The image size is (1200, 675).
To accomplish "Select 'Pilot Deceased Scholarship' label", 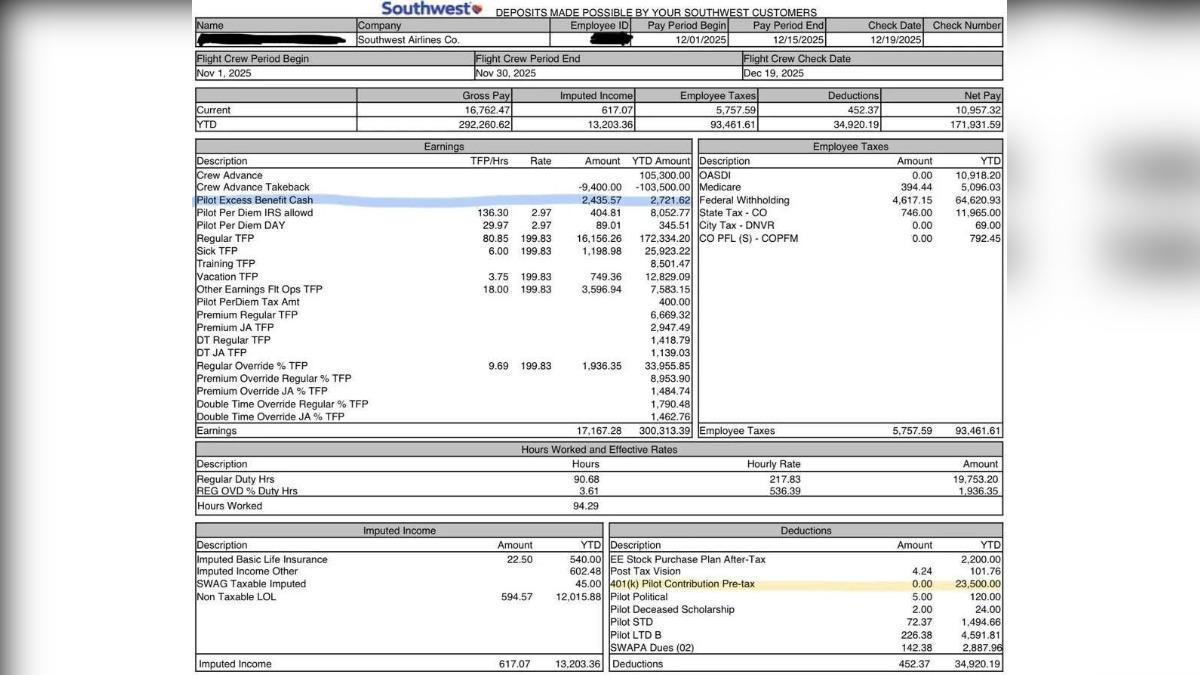I will (x=672, y=610).
